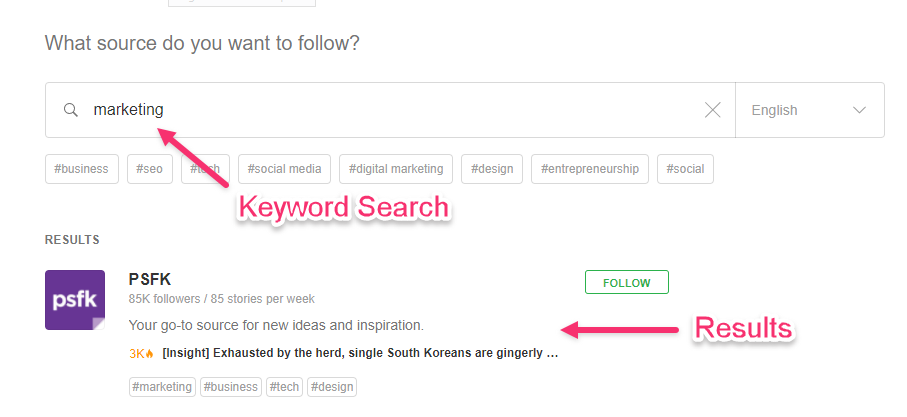
Task: Select the #design tag below search box
Action: coord(492,169)
